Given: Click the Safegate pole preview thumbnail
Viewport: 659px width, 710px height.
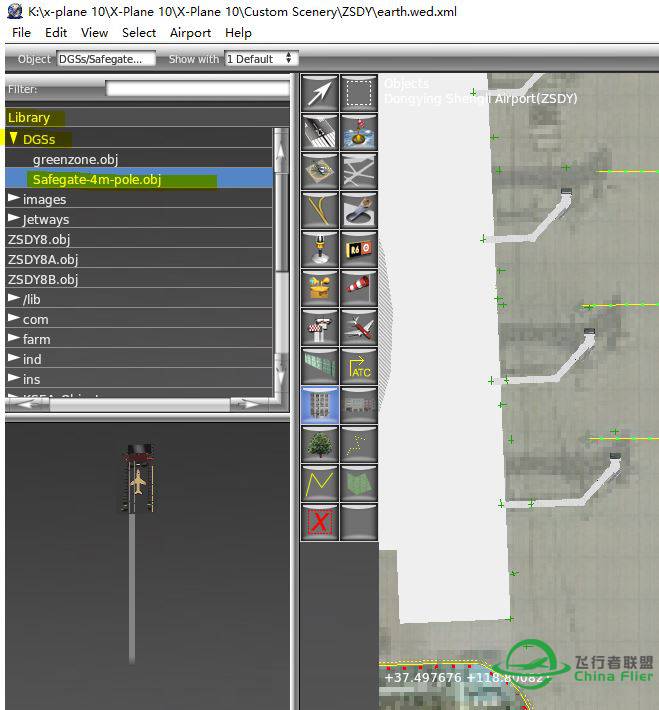Looking at the screenshot, I should click(138, 552).
